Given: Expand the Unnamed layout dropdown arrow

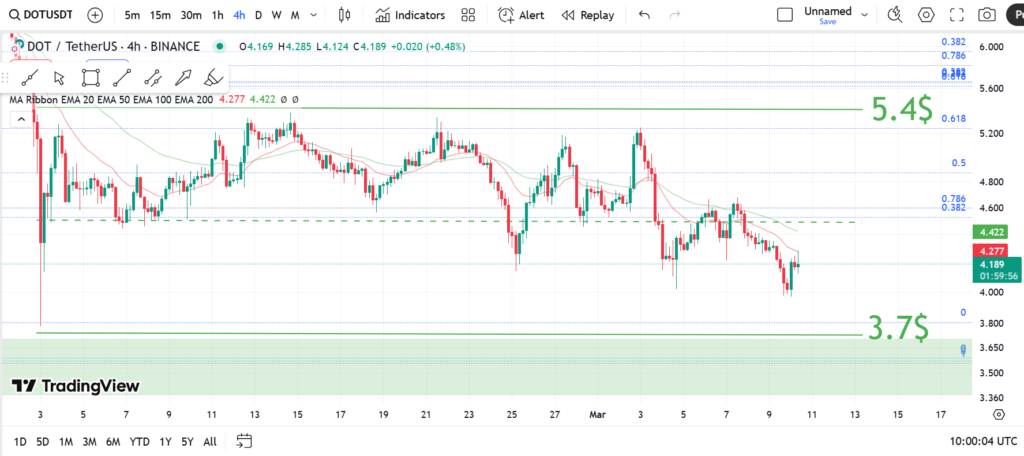Looking at the screenshot, I should pyautogui.click(x=865, y=15).
